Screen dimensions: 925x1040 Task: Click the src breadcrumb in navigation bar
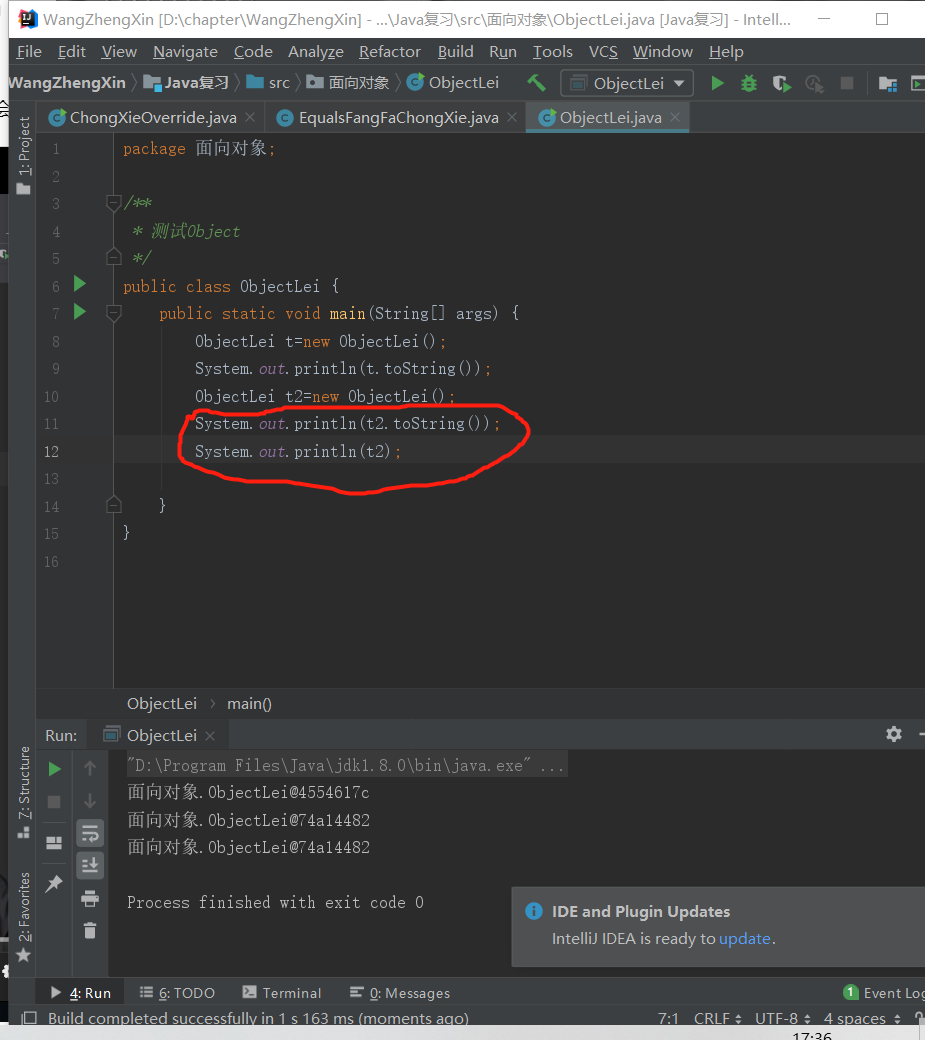point(269,83)
